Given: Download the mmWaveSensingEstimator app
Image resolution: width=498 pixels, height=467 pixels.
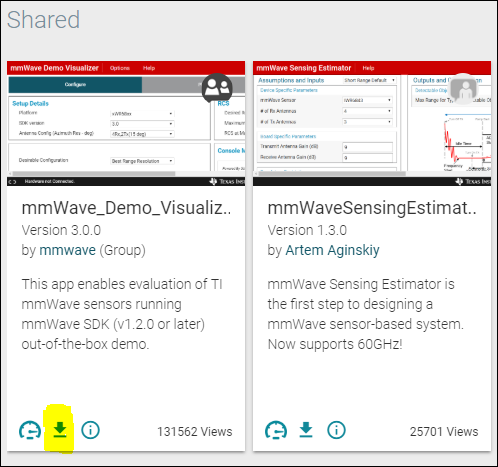Looking at the screenshot, I should point(306,429).
